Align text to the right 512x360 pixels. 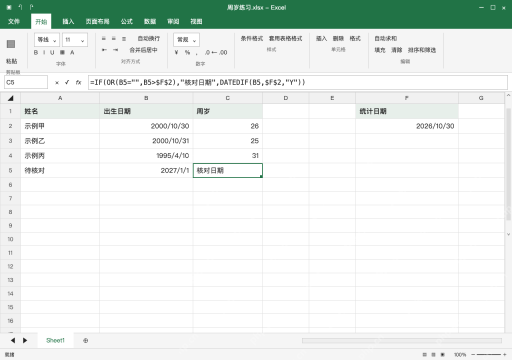124,39
